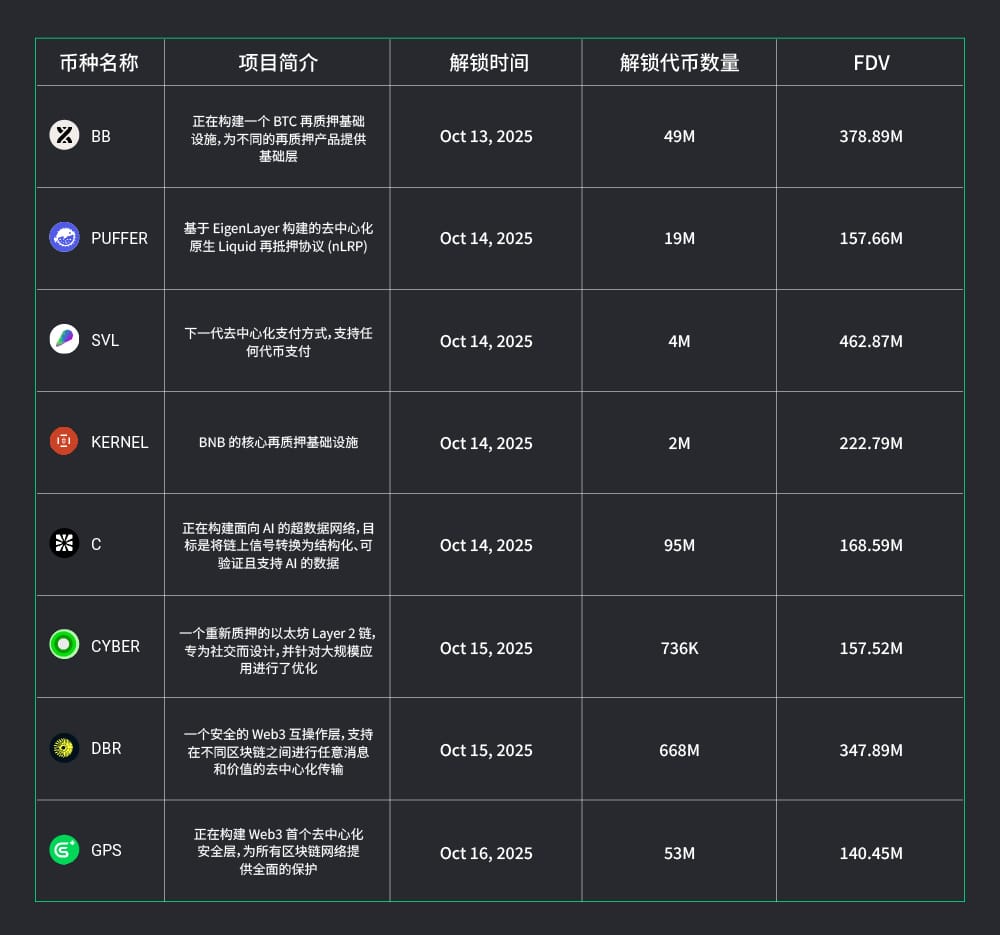
Task: Select the SVL token logo
Action: (64, 339)
